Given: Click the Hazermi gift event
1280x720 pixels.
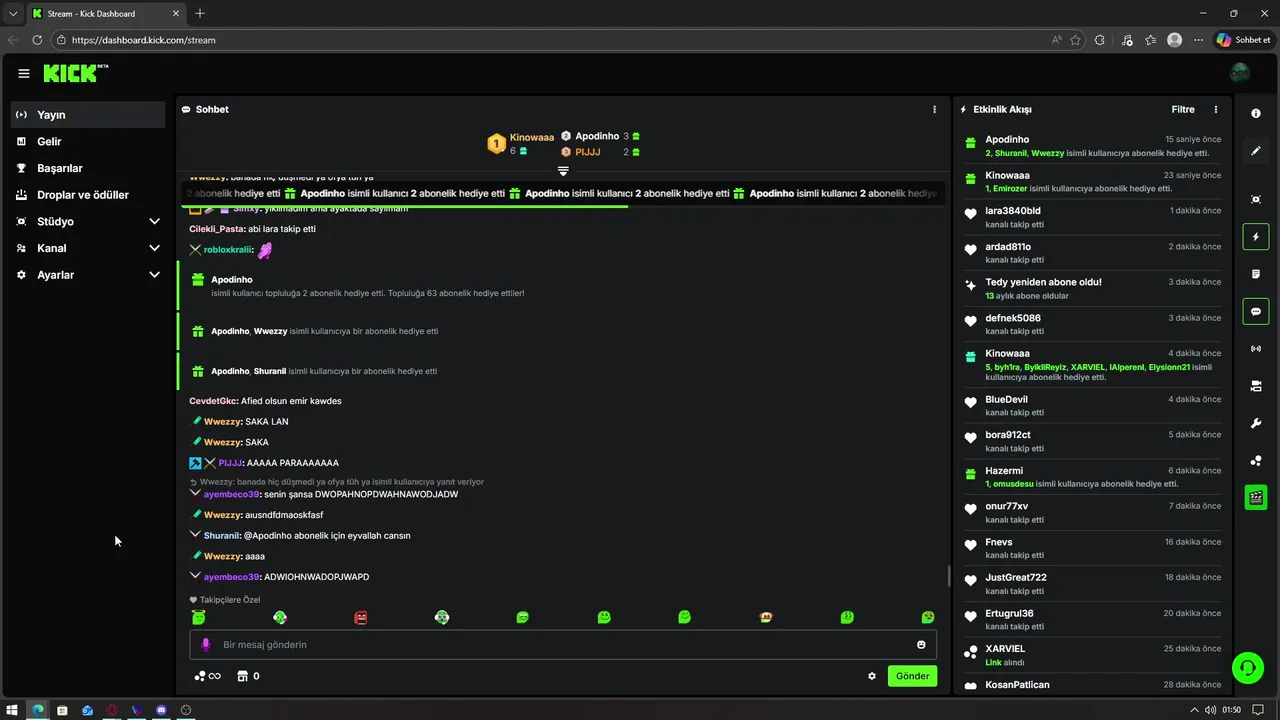Looking at the screenshot, I should point(1092,477).
